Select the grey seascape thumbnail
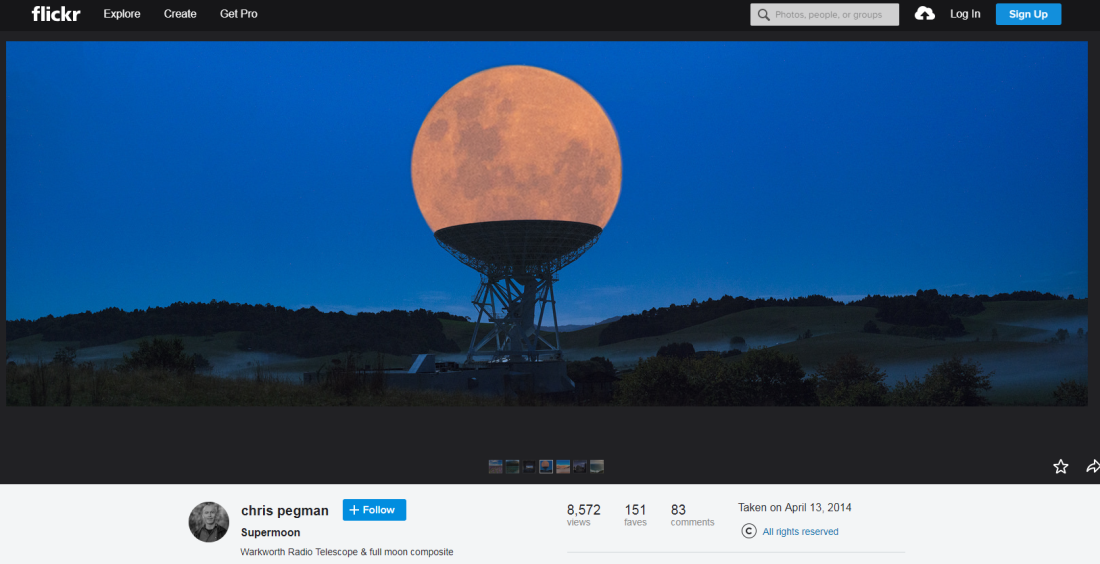 (x=596, y=466)
